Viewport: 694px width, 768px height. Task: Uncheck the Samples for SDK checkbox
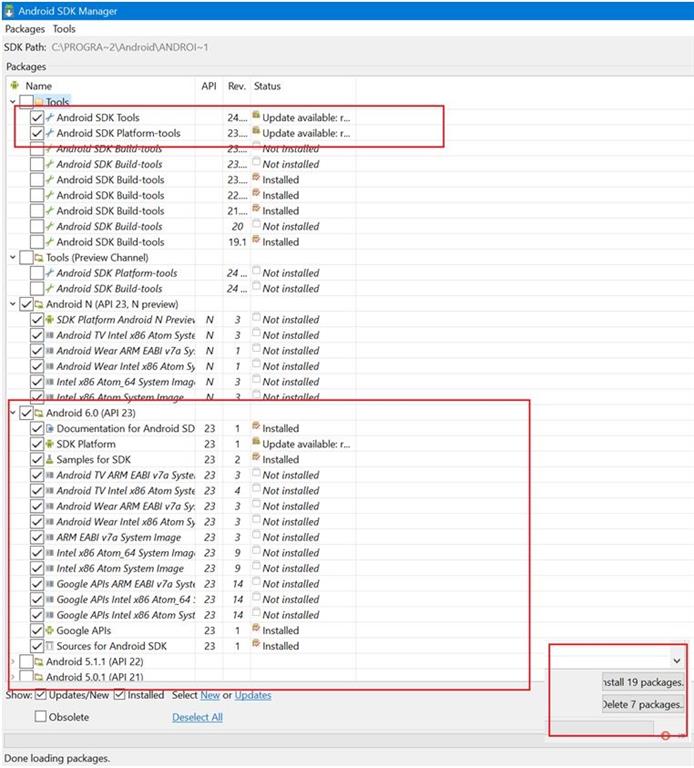coord(37,459)
